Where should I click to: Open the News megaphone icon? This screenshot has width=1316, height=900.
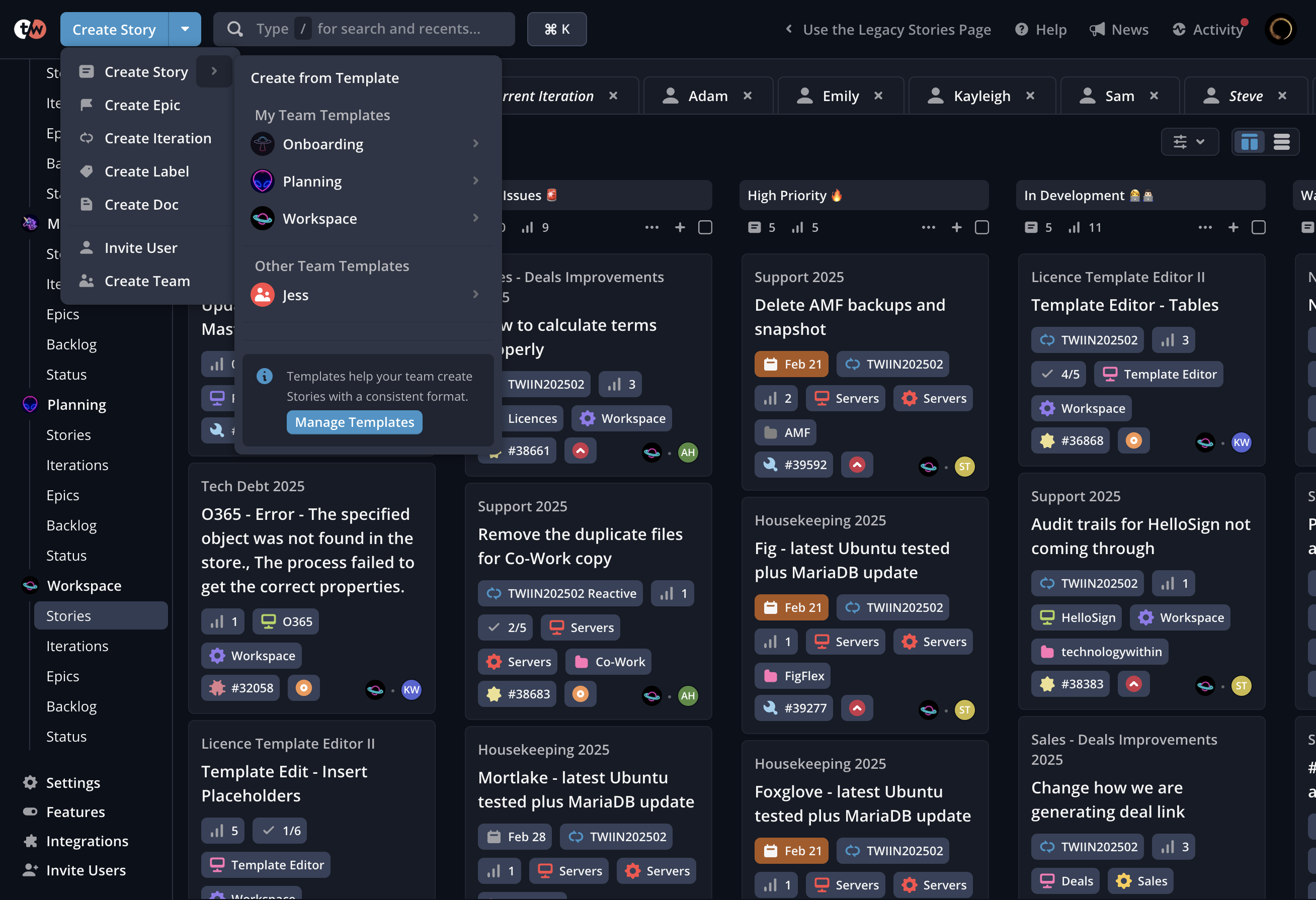click(1097, 30)
